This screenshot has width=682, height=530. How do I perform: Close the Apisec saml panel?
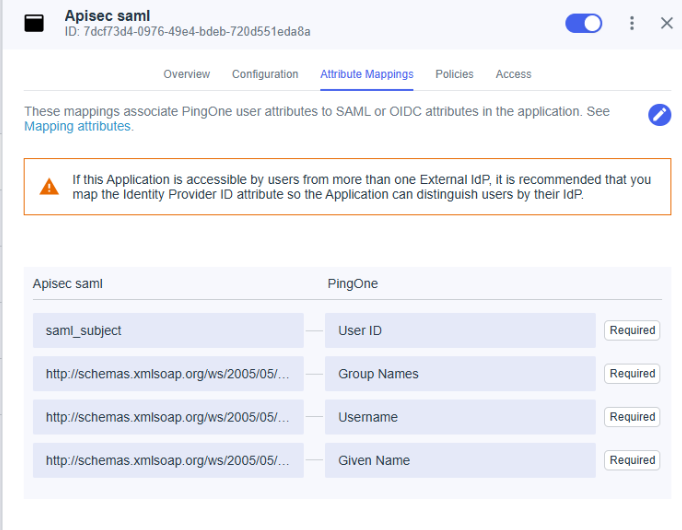667,23
